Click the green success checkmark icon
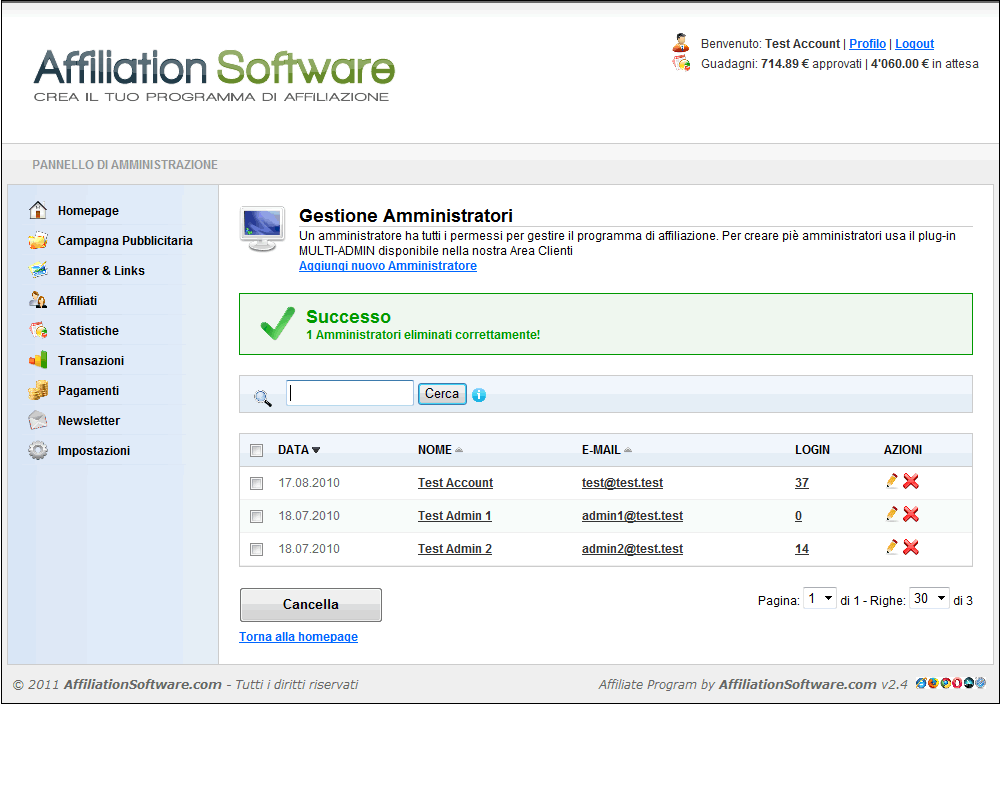The width and height of the screenshot is (1000, 800). point(278,323)
